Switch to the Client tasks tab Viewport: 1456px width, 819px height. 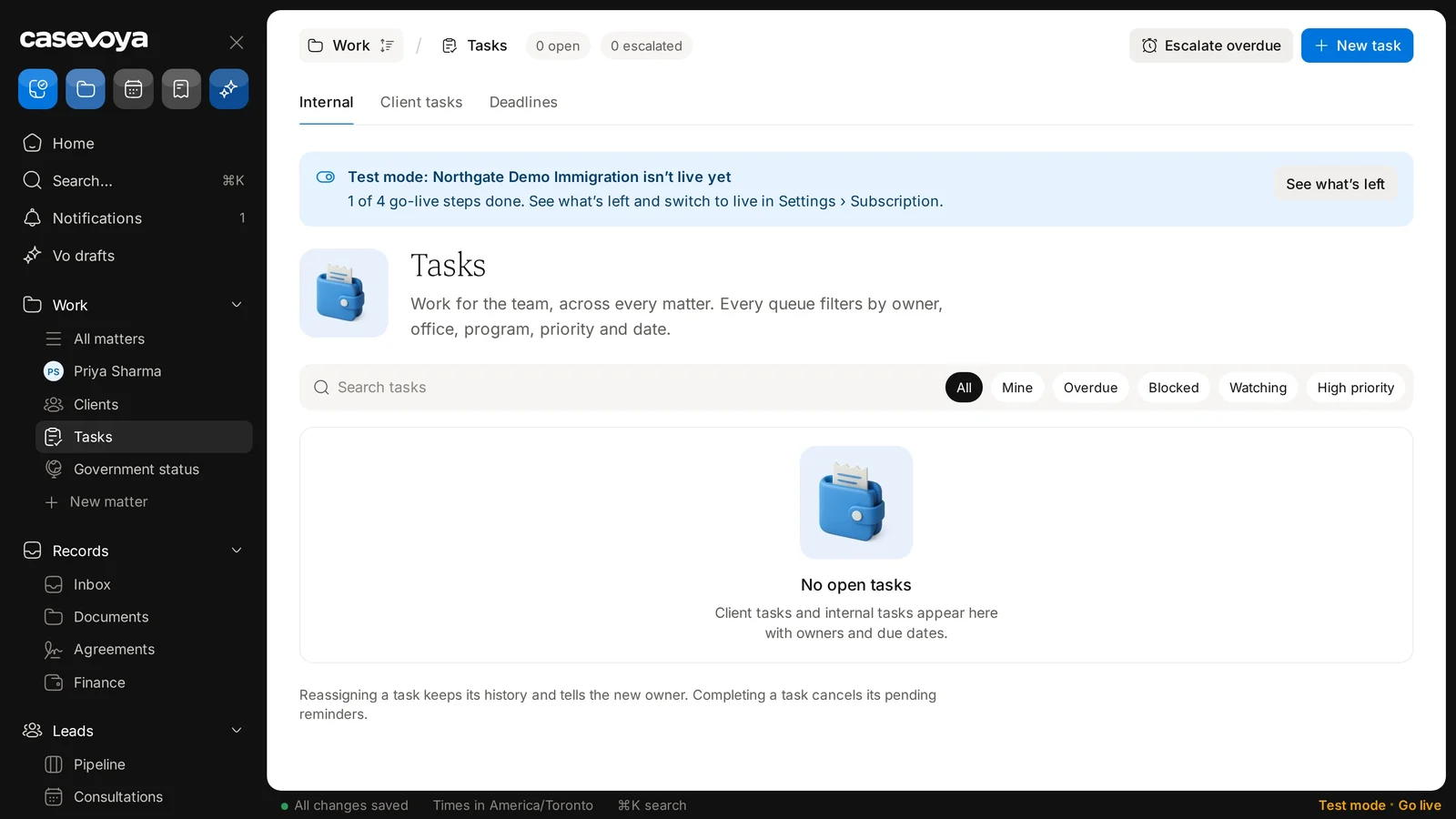click(x=421, y=102)
